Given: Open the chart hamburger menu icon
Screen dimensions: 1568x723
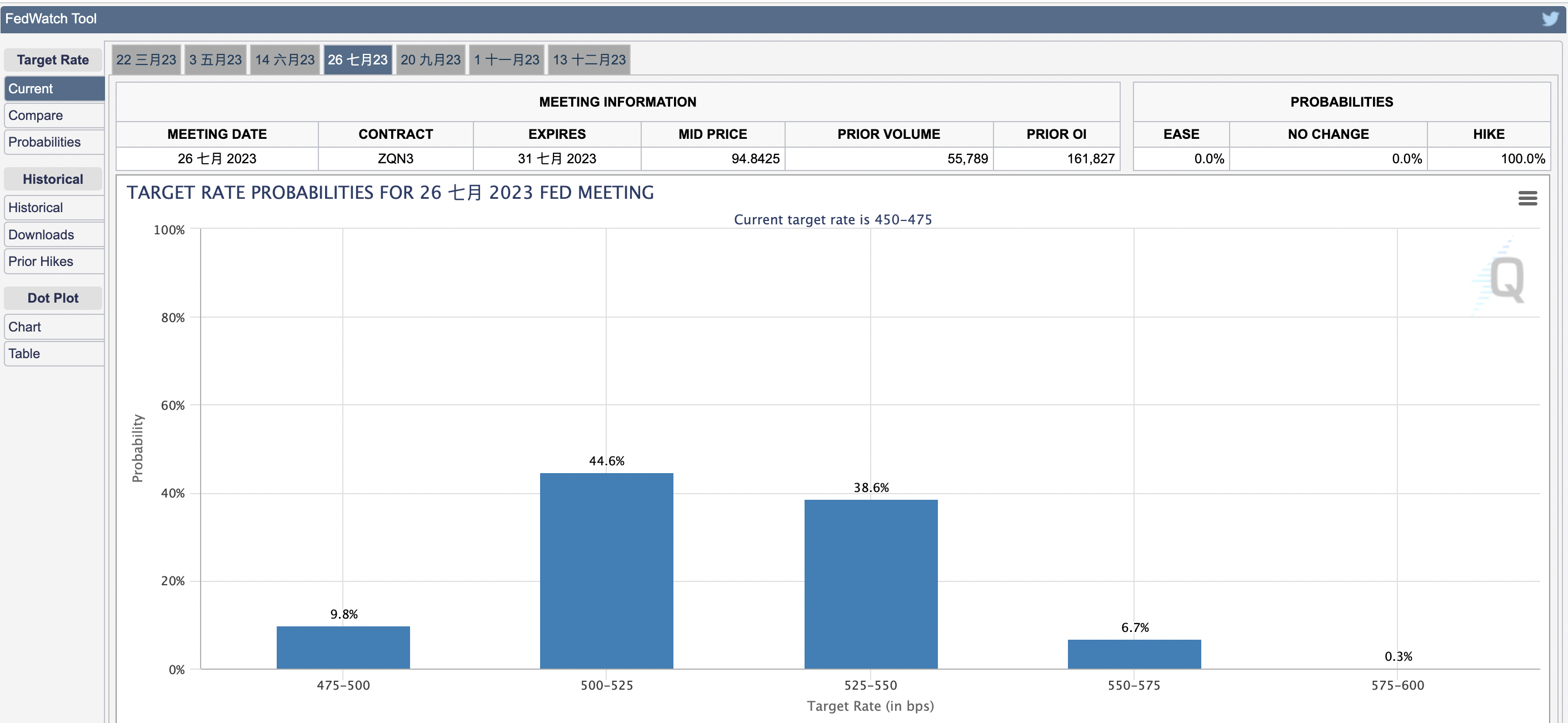Looking at the screenshot, I should pyautogui.click(x=1527, y=198).
